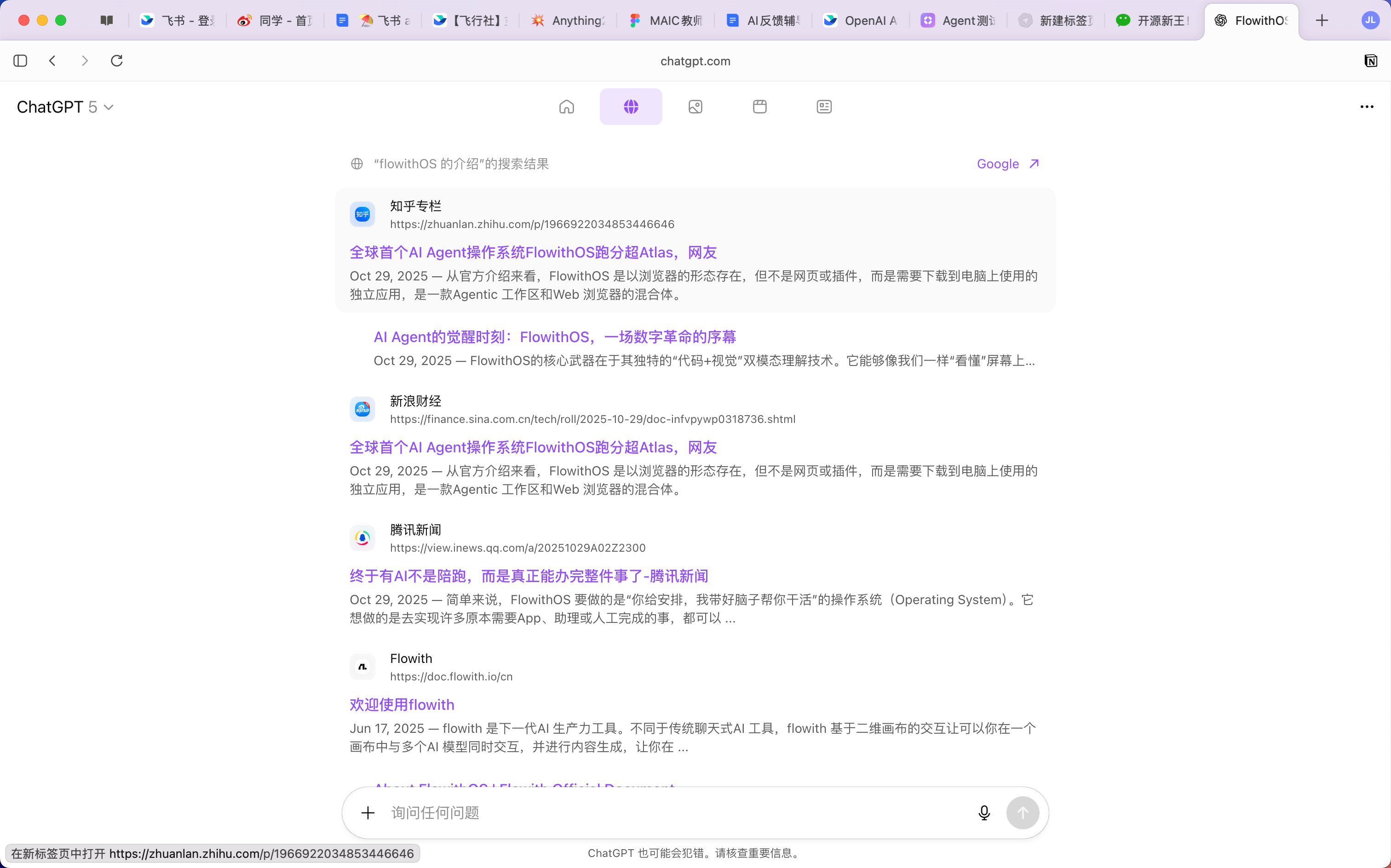Click the send arrow button
The width and height of the screenshot is (1391, 868).
tap(1022, 813)
